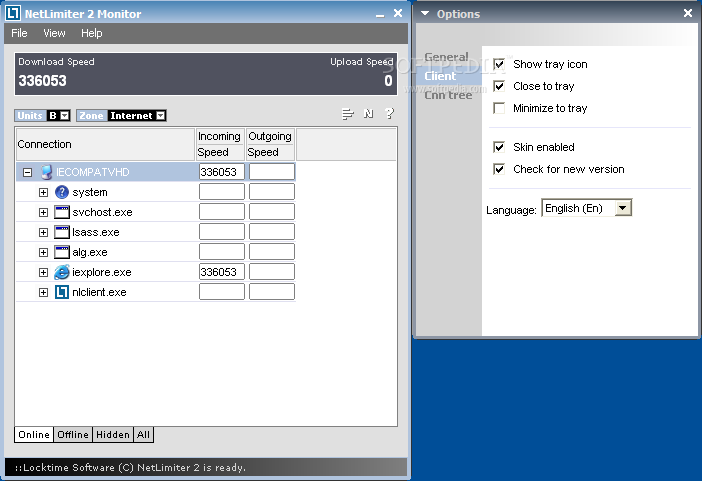Enable Minimize to tray checkbox
Screen dimensions: 702x481
(x=499, y=108)
